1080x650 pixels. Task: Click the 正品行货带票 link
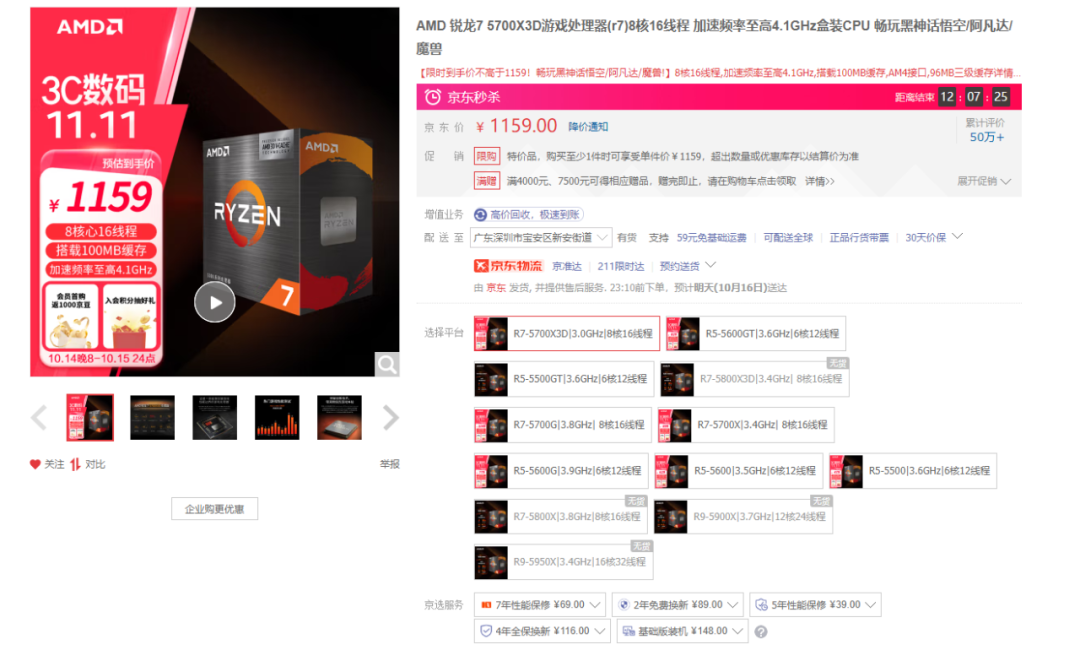pos(859,238)
